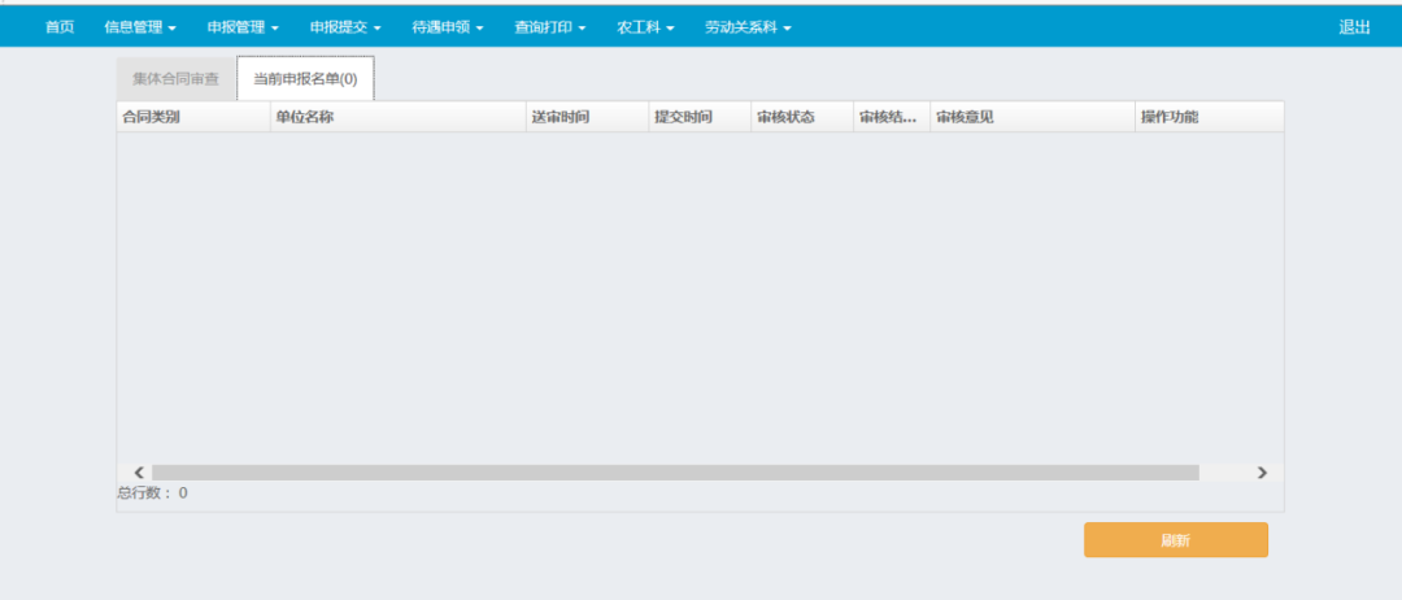Go to 首页 home page
The height and width of the screenshot is (600, 1402).
(60, 28)
